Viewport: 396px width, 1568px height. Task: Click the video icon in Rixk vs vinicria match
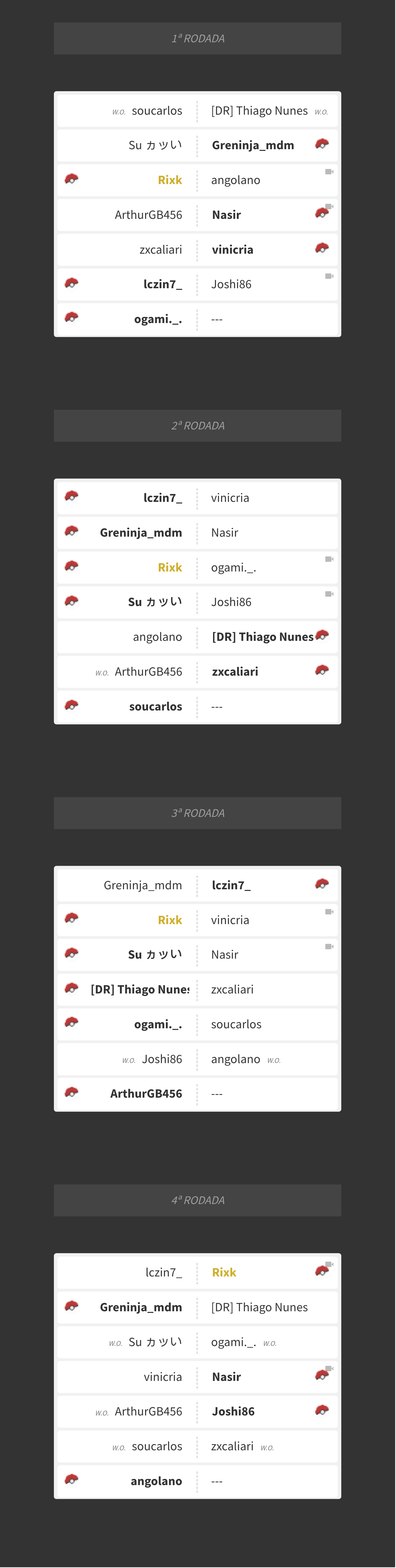point(329,912)
